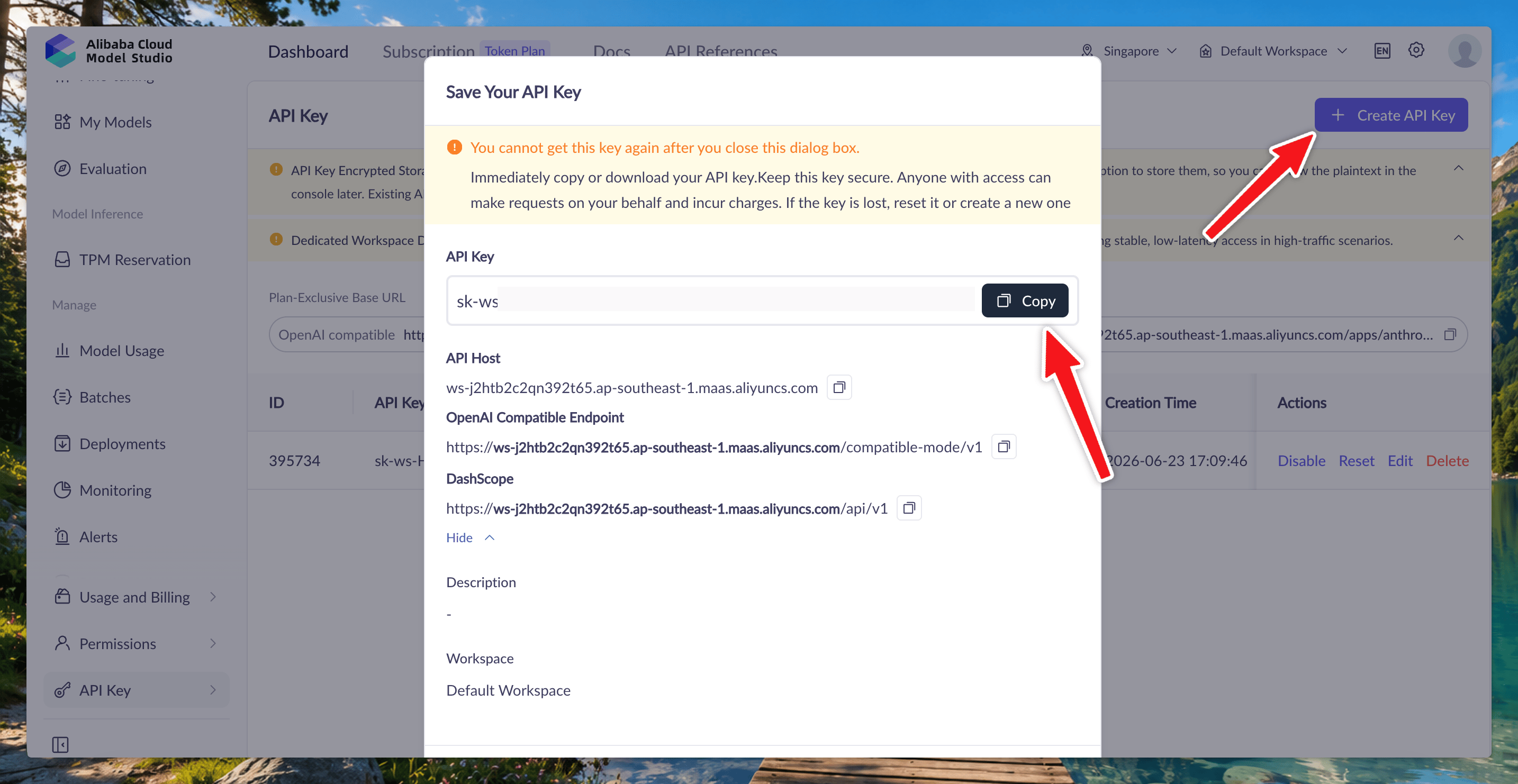Collapse endpoint details with Hide link
The image size is (1518, 784).
[469, 537]
